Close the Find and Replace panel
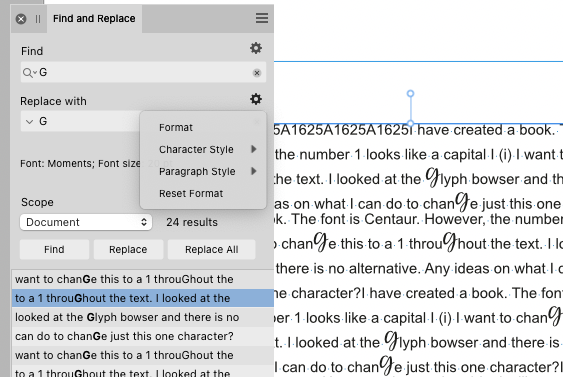Image resolution: width=563 pixels, height=377 pixels. tap(21, 19)
